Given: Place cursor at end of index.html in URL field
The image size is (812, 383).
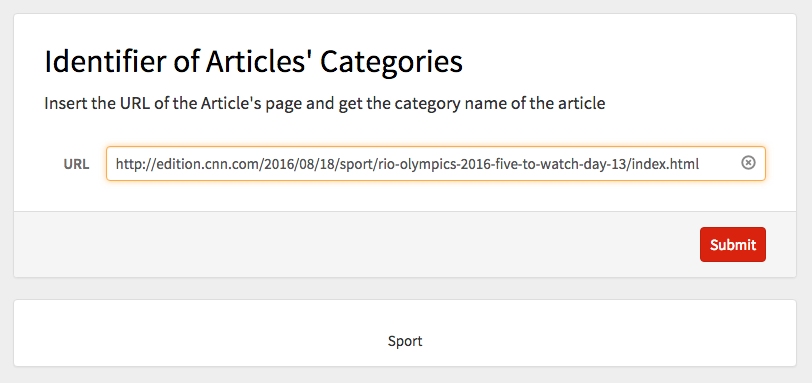Looking at the screenshot, I should pyautogui.click(x=700, y=164).
